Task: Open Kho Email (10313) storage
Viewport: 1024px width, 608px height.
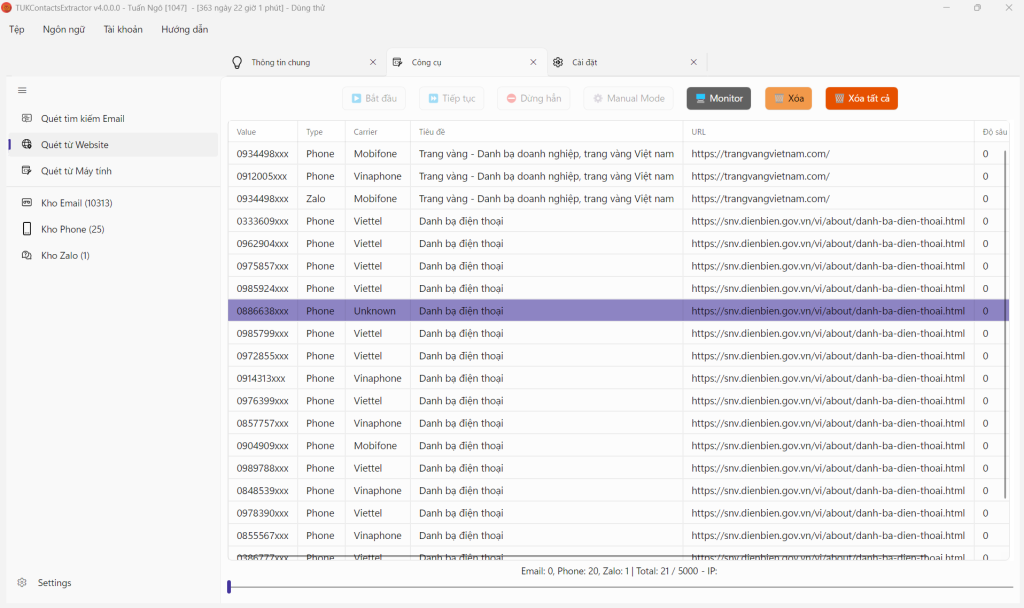Action: [x=76, y=203]
